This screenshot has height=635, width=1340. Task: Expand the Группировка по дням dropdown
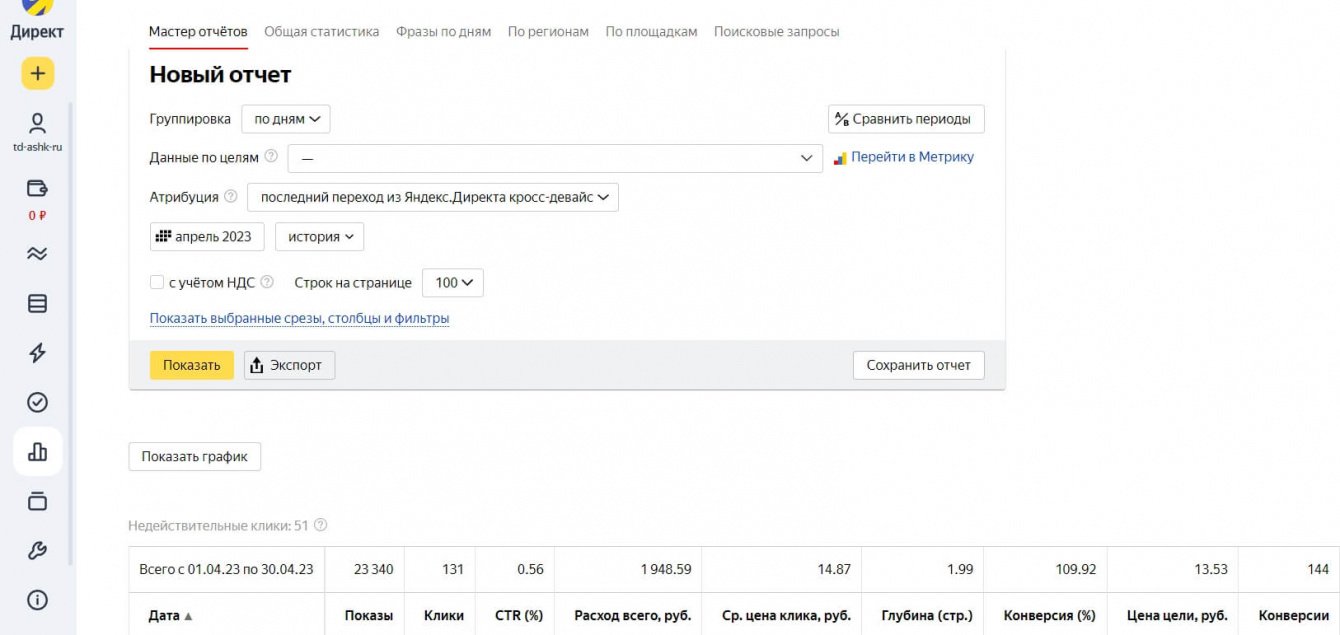point(286,119)
